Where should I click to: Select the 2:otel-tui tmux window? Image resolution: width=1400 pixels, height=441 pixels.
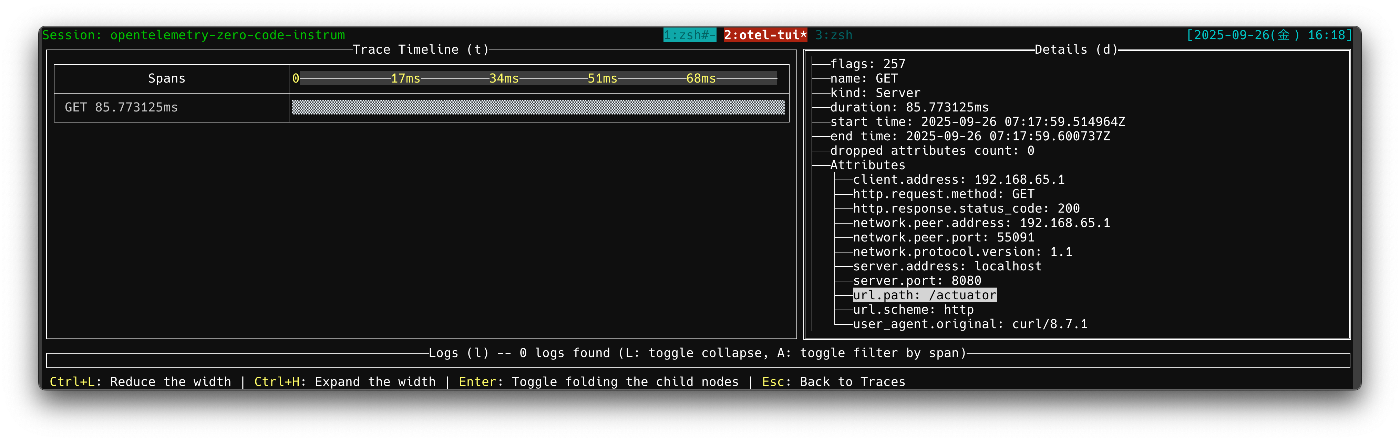click(x=766, y=35)
